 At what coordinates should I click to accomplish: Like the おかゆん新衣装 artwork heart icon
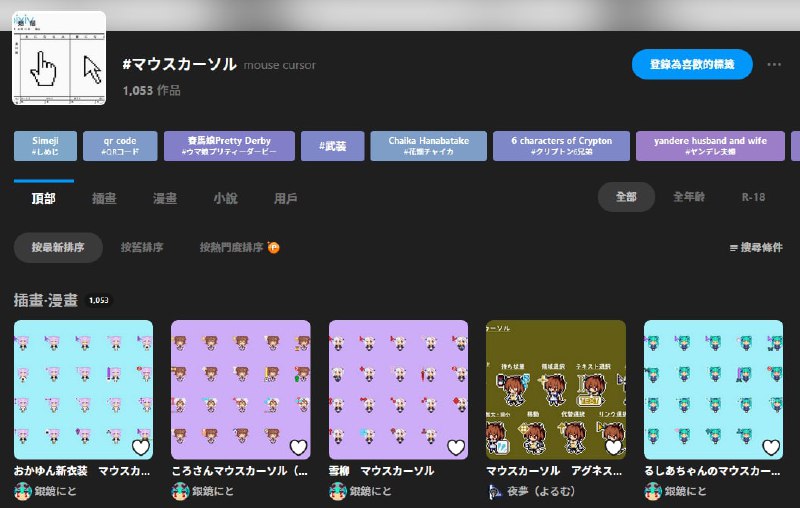[141, 447]
